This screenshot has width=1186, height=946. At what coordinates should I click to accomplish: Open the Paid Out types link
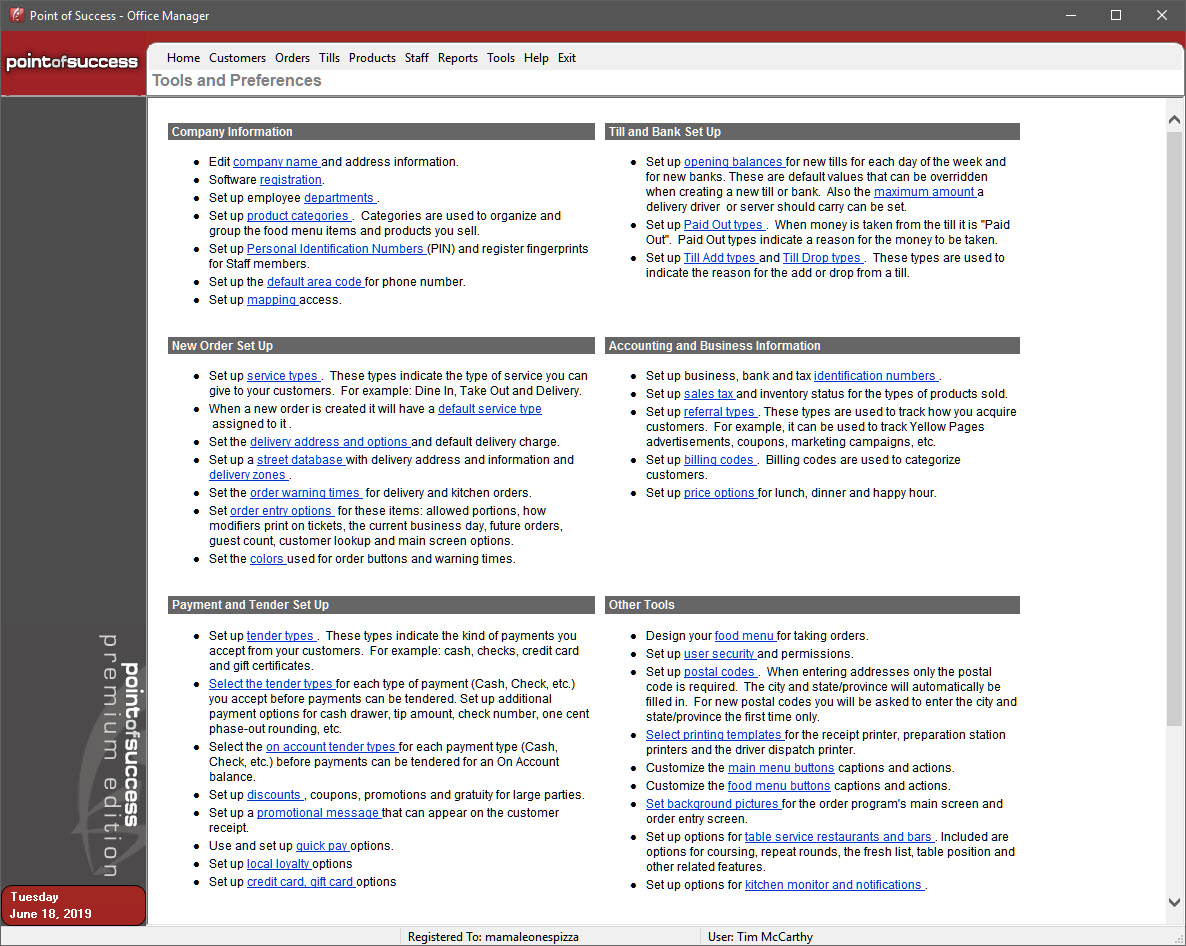point(724,225)
